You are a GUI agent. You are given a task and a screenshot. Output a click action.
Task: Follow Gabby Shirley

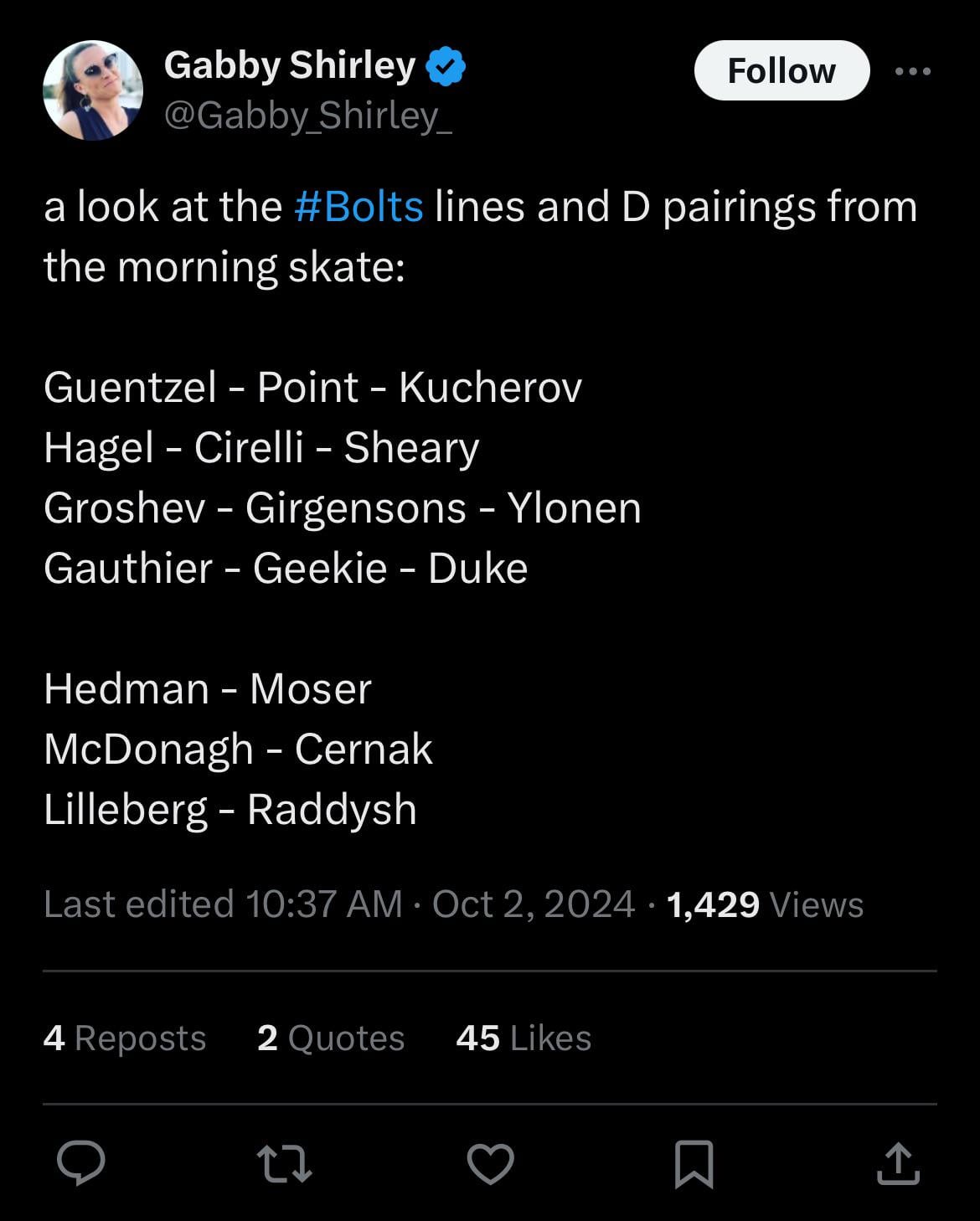(x=781, y=71)
